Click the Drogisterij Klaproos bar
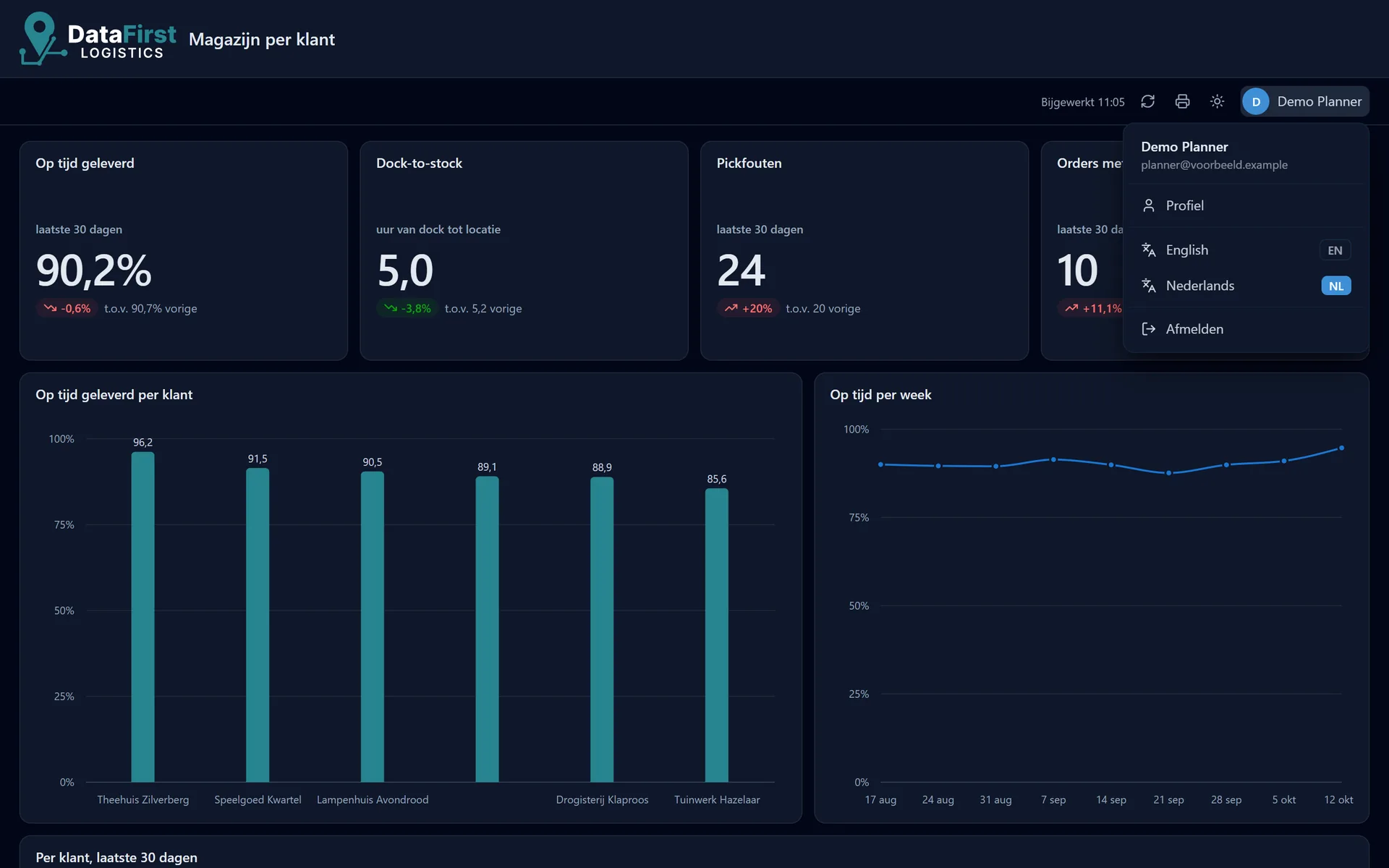 (x=602, y=629)
